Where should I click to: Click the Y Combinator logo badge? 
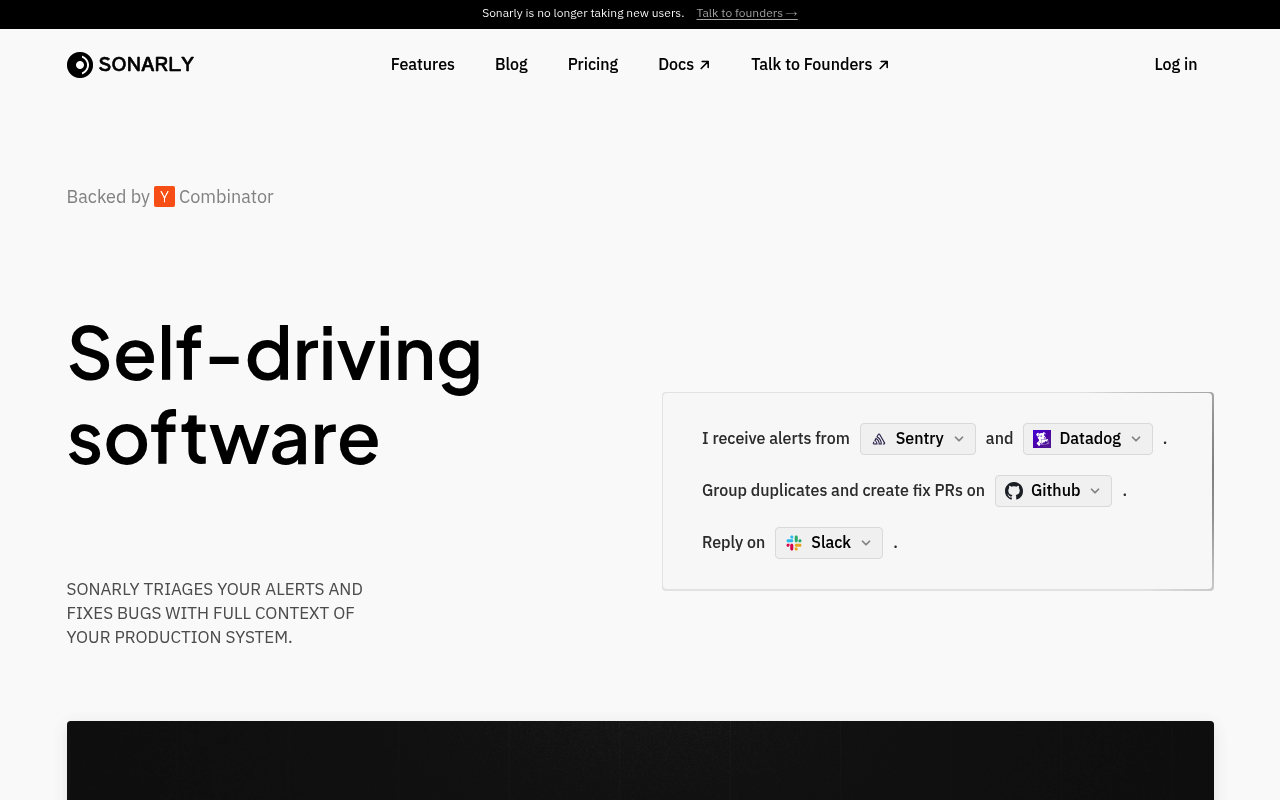point(164,197)
